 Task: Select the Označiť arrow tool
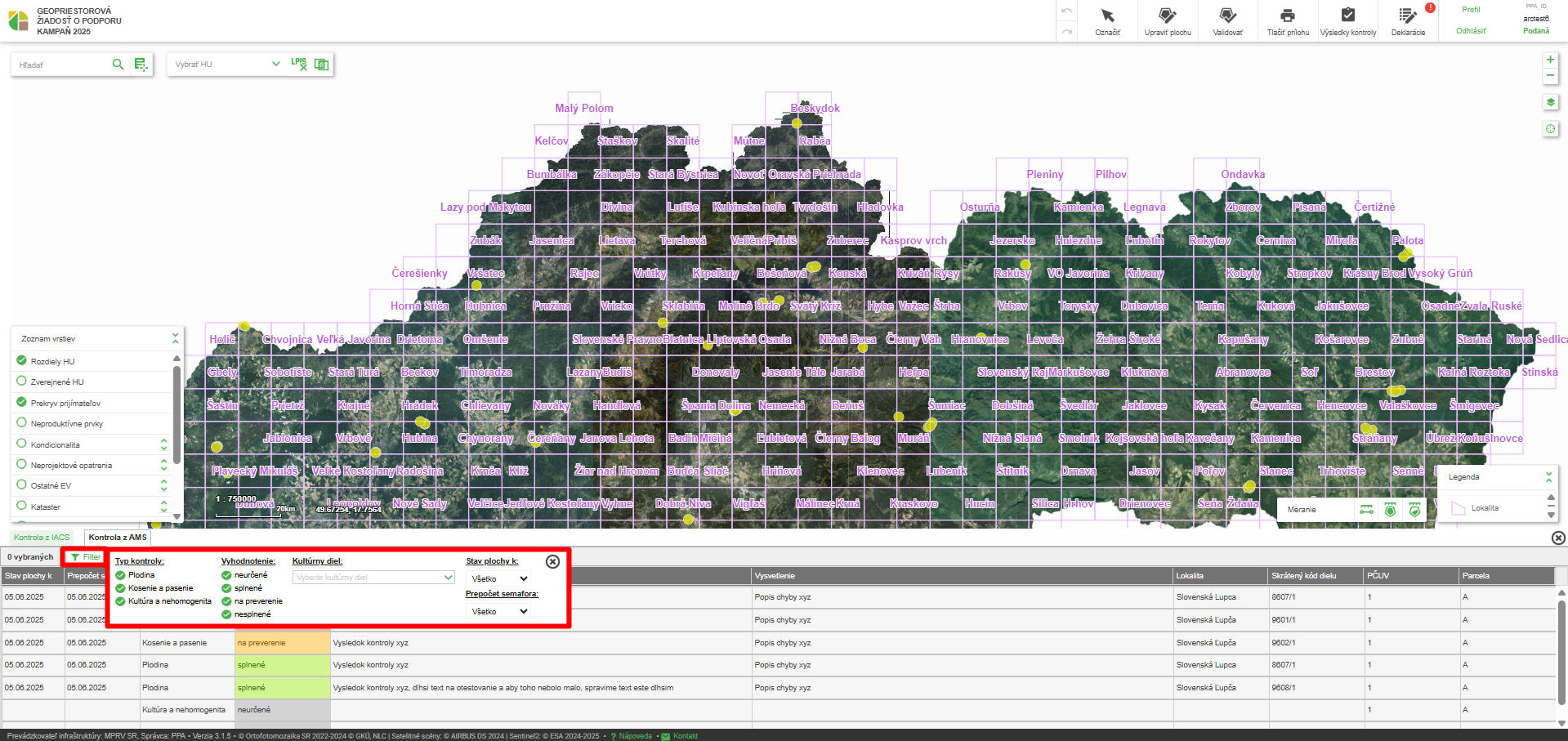1107,16
